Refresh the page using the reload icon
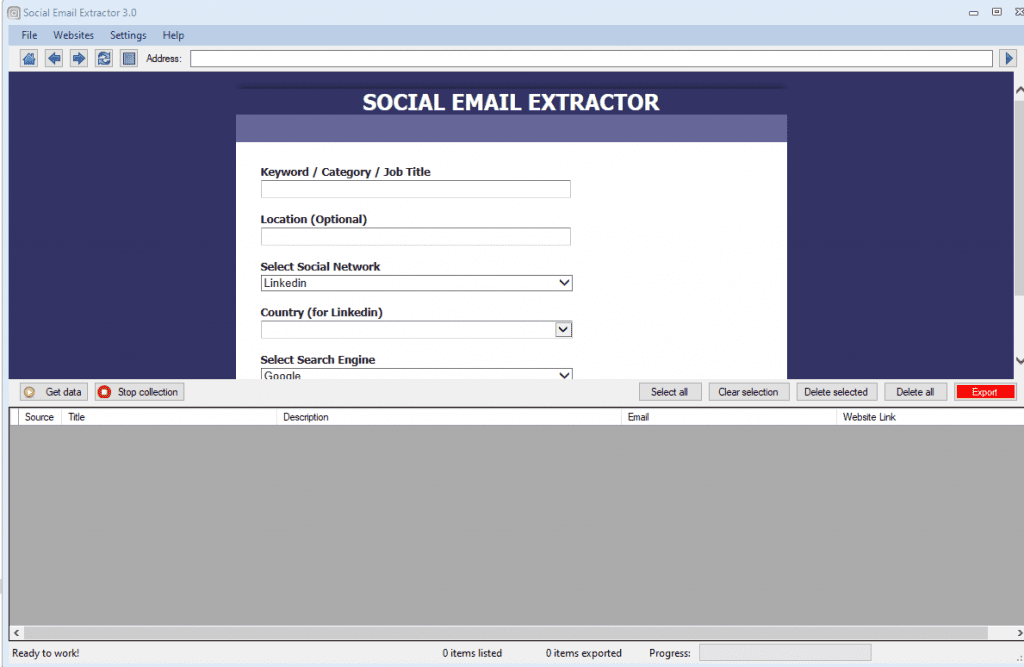Viewport: 1024px width, 667px height. [x=104, y=59]
